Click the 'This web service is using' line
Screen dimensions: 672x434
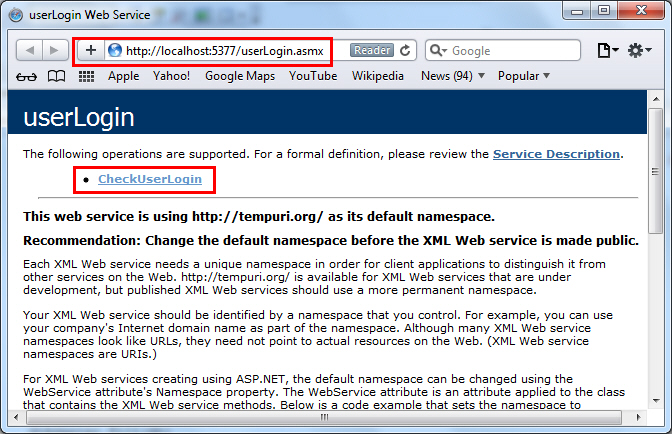(x=259, y=217)
